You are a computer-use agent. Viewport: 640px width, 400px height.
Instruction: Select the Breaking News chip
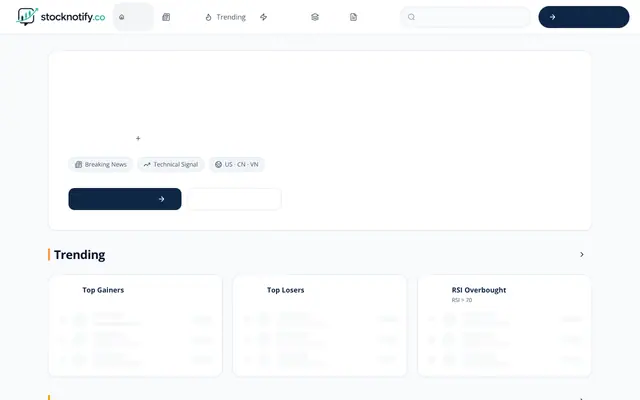point(100,164)
